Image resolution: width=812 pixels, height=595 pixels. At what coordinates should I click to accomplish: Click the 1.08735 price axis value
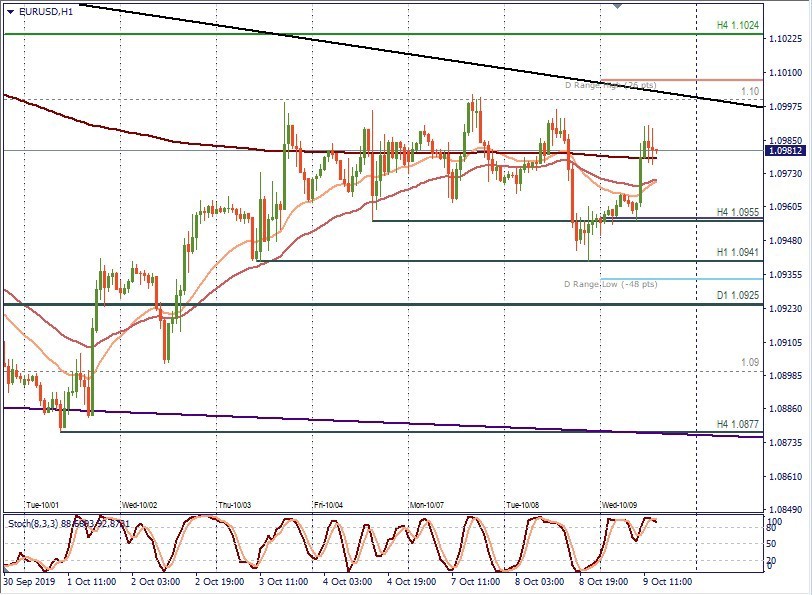[x=786, y=443]
